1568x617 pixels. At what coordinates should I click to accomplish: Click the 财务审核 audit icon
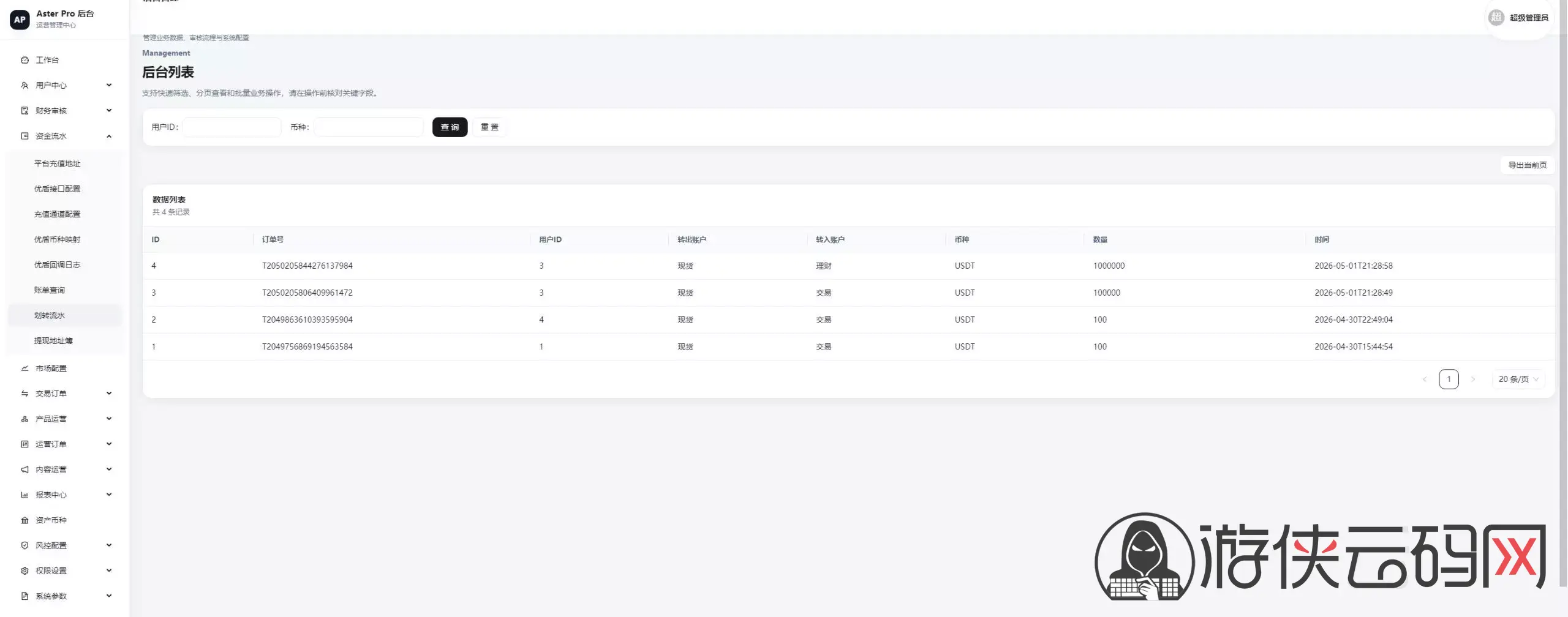(24, 111)
